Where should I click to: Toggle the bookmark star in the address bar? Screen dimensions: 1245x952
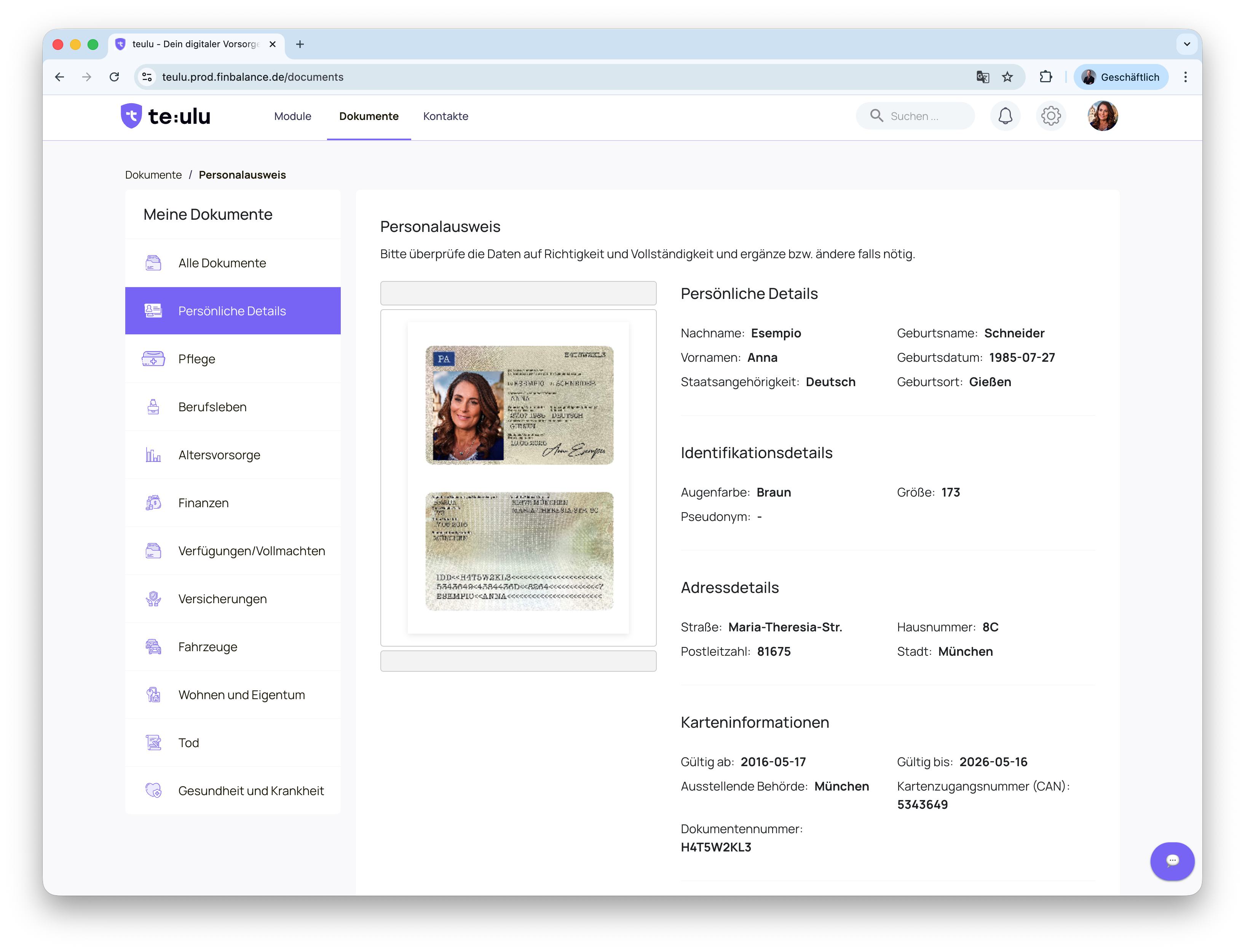pos(1008,77)
